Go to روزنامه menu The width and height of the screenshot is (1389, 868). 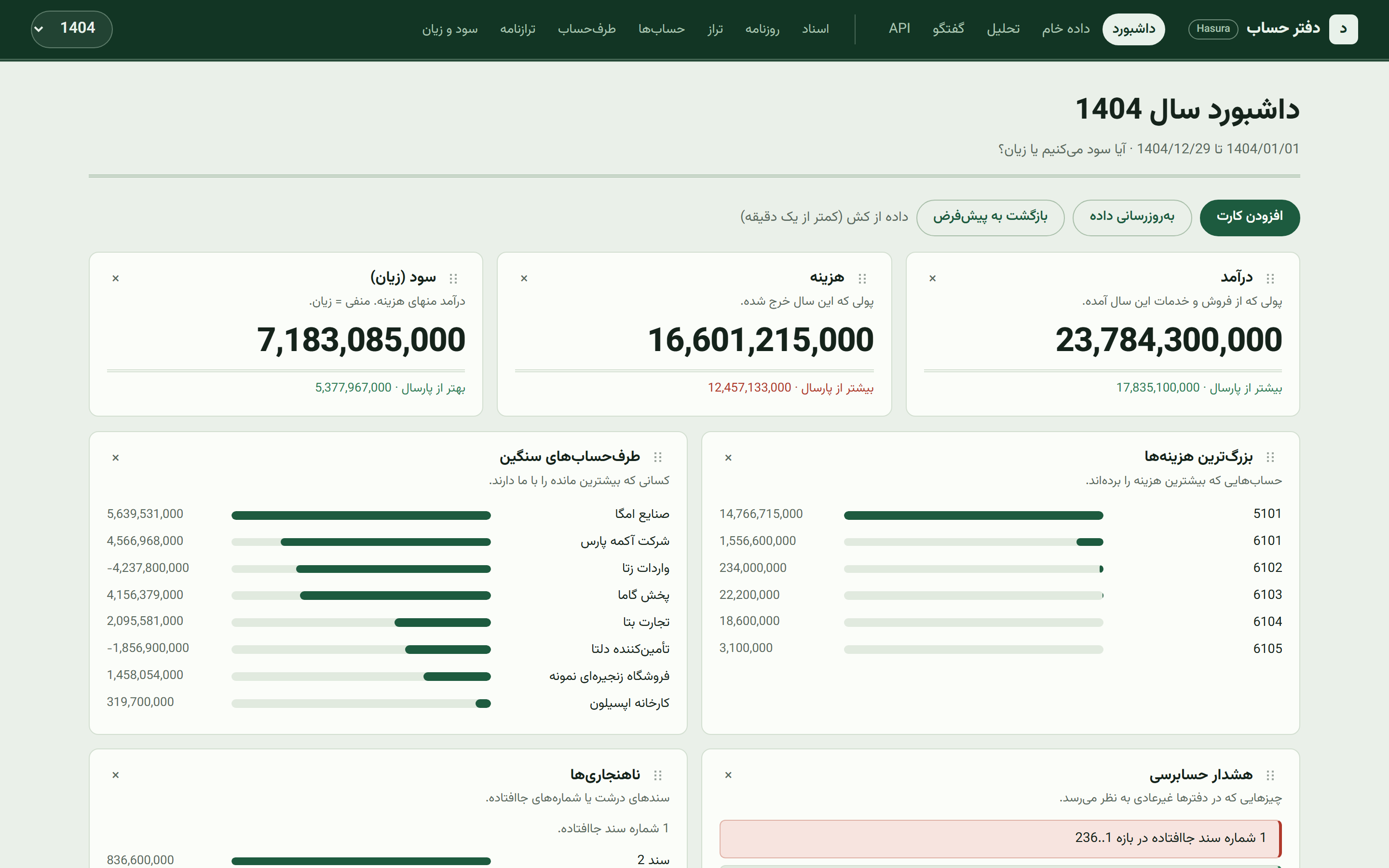(762, 29)
